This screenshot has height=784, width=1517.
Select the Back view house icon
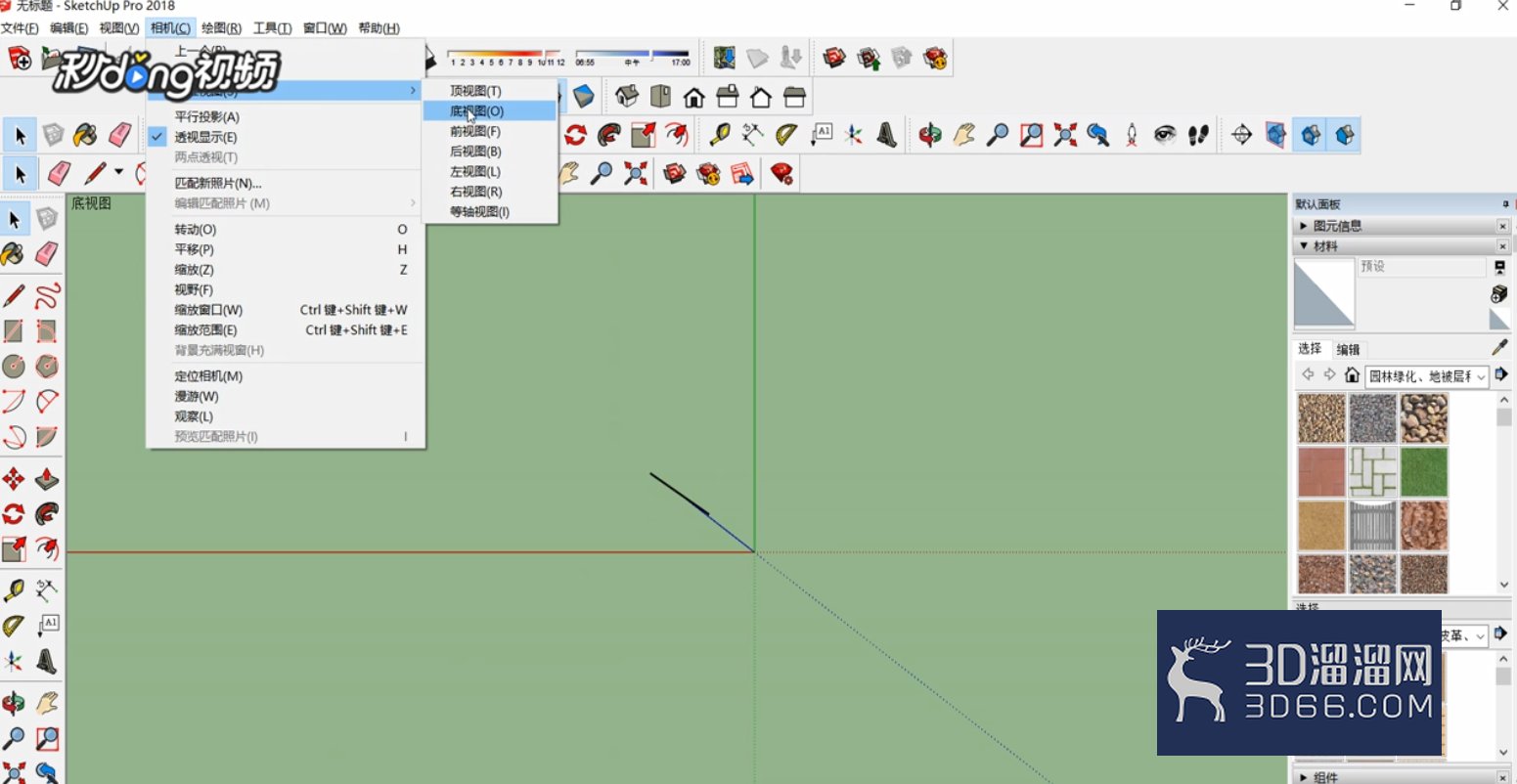[x=761, y=97]
